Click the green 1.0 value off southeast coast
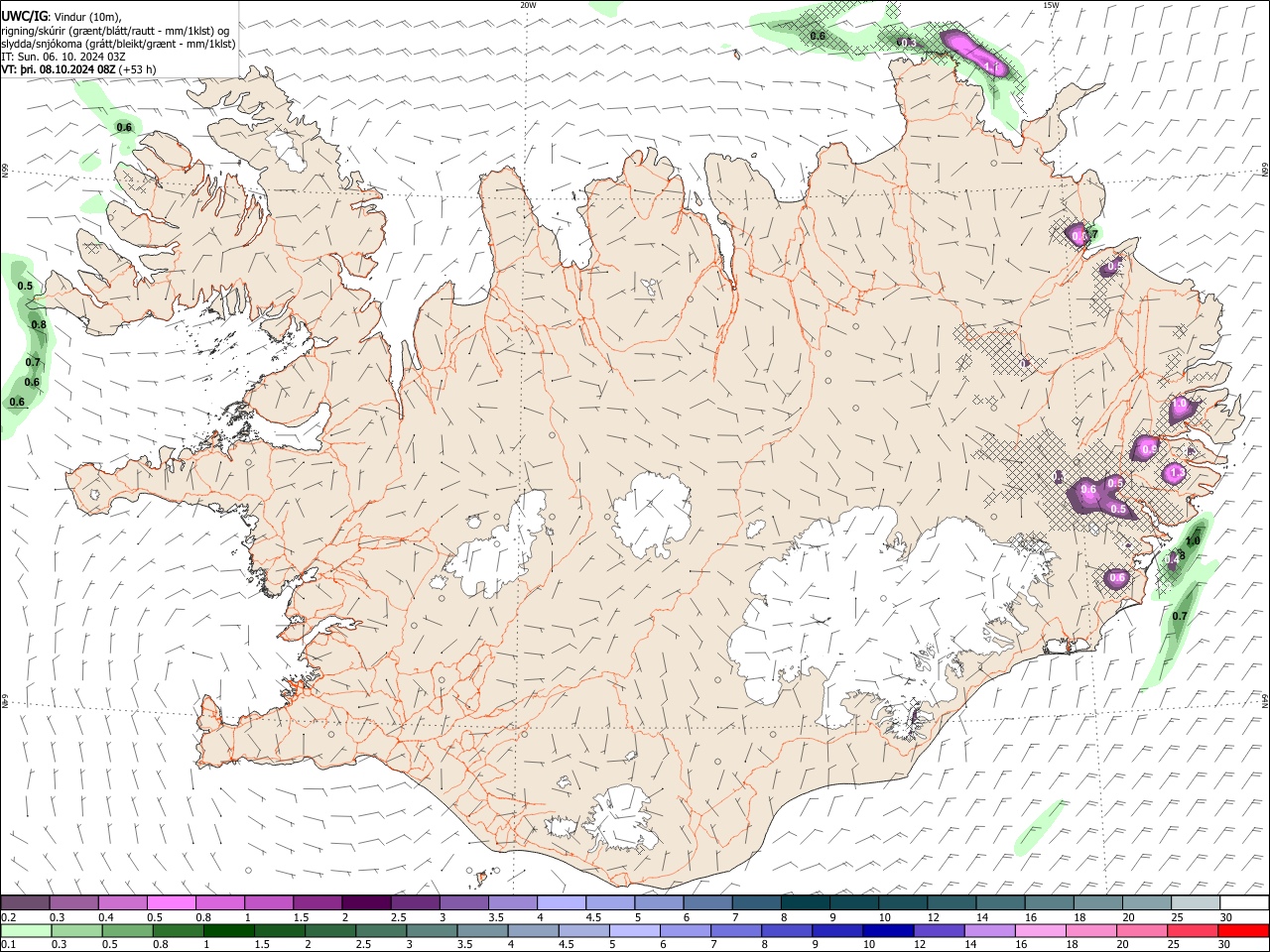 click(x=1193, y=540)
